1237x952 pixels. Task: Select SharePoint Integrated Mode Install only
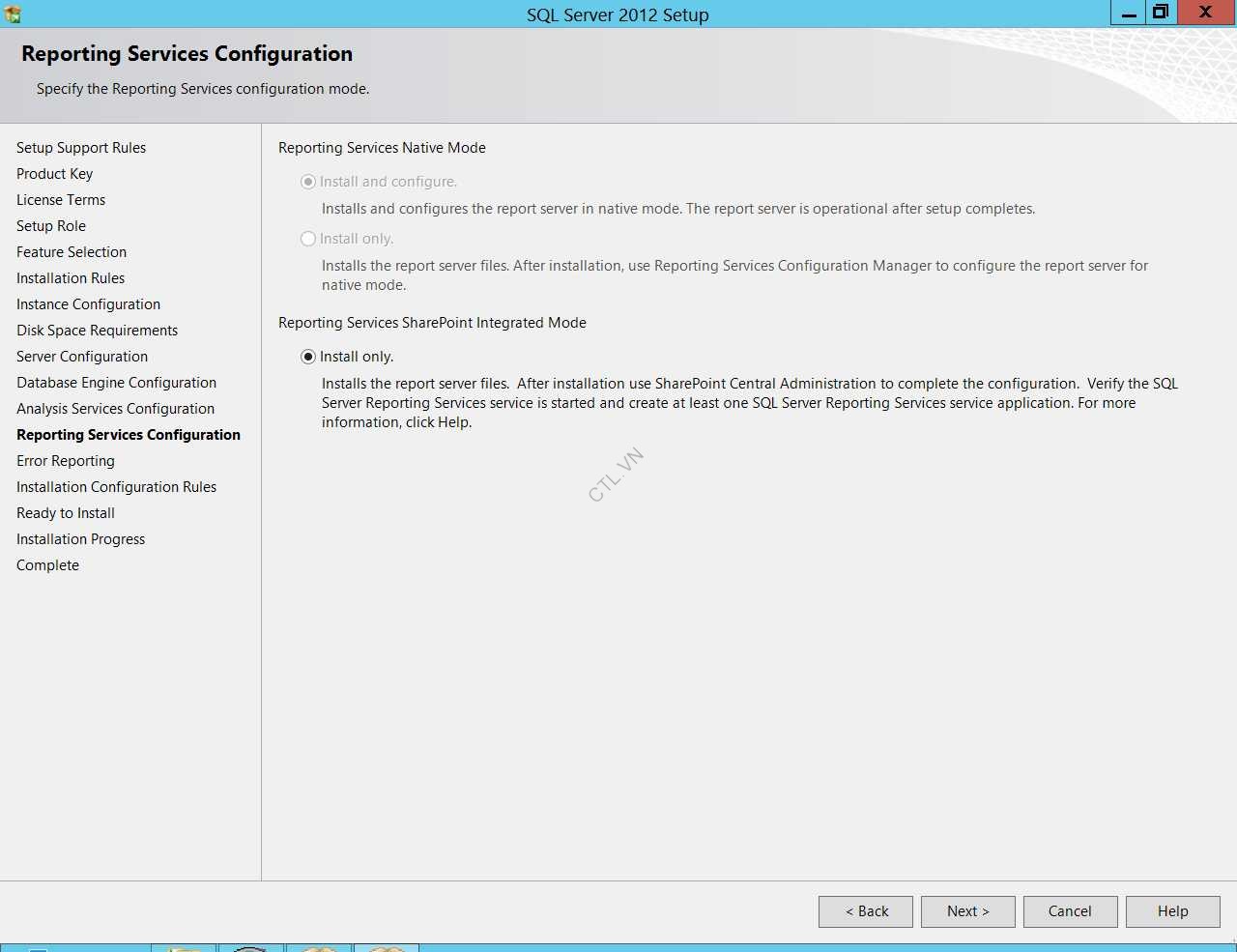point(308,357)
